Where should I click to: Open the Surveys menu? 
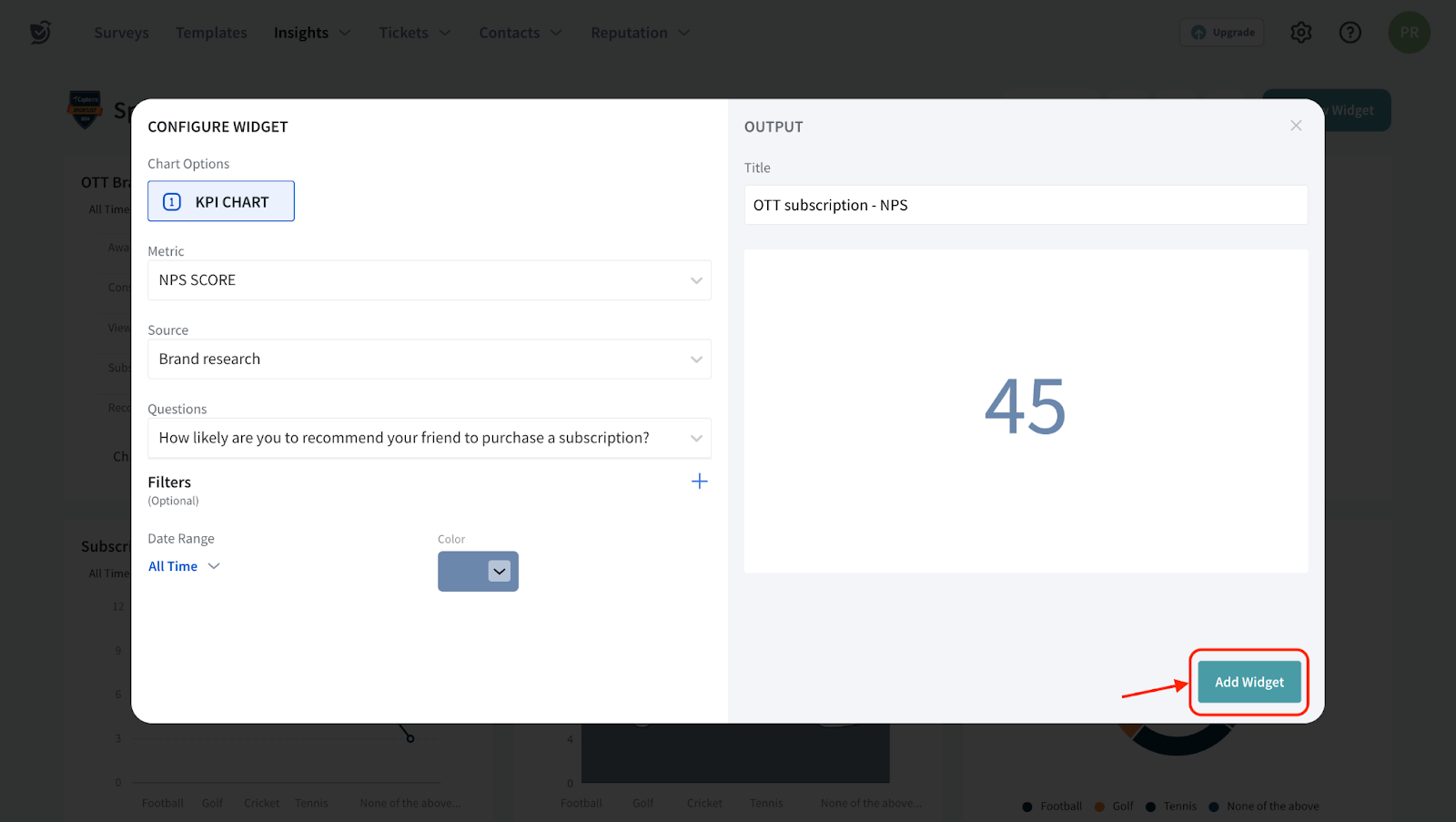coord(121,33)
